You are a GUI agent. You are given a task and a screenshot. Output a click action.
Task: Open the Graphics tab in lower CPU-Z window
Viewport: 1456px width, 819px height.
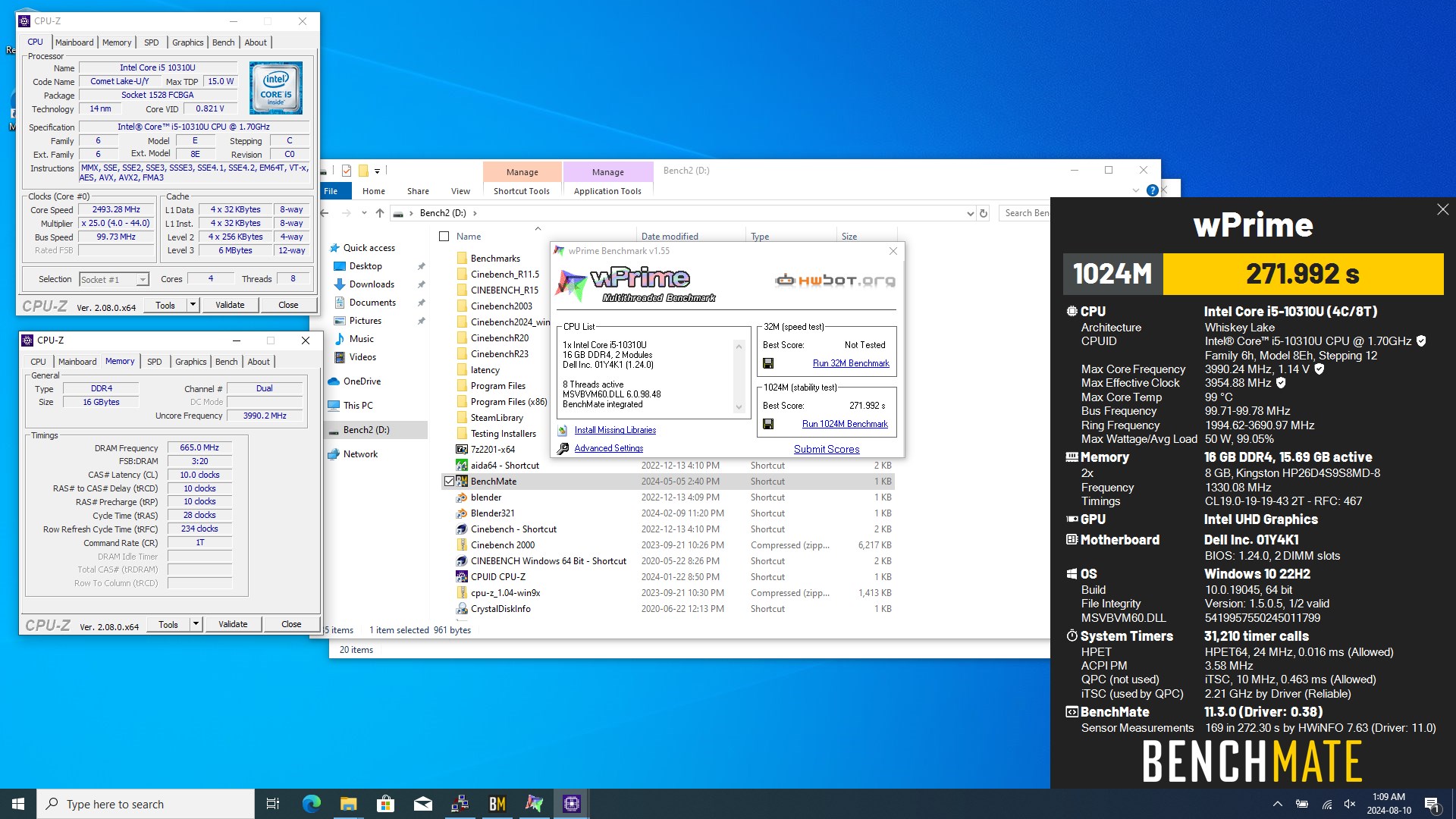point(190,362)
